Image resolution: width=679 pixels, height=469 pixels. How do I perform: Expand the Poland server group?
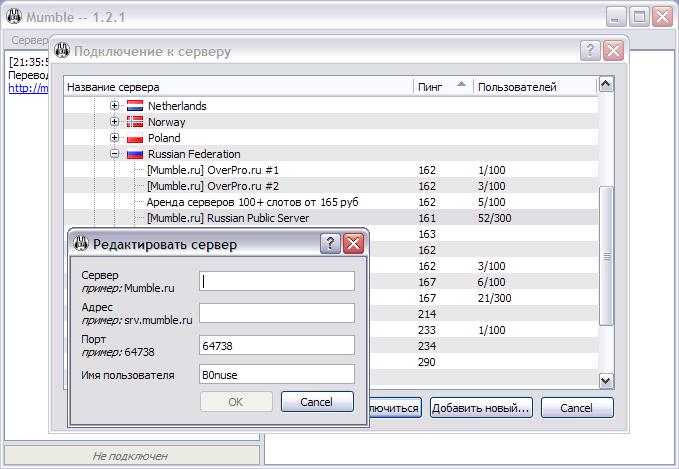coord(115,138)
